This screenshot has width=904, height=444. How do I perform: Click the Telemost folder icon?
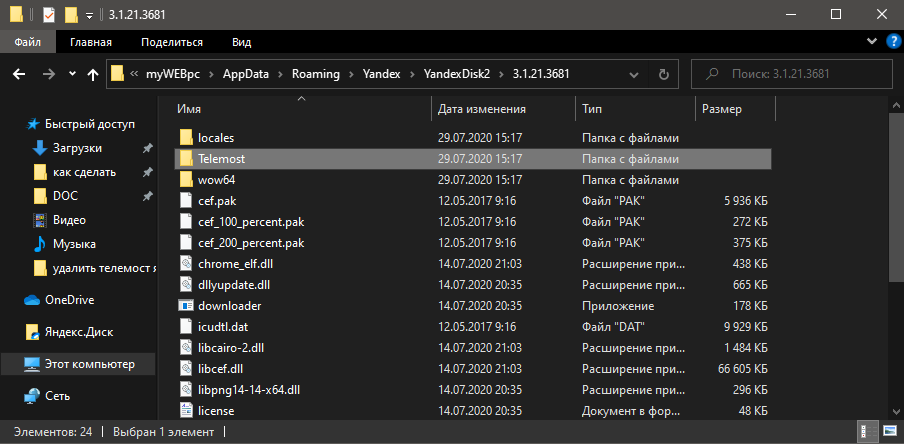coord(186,159)
